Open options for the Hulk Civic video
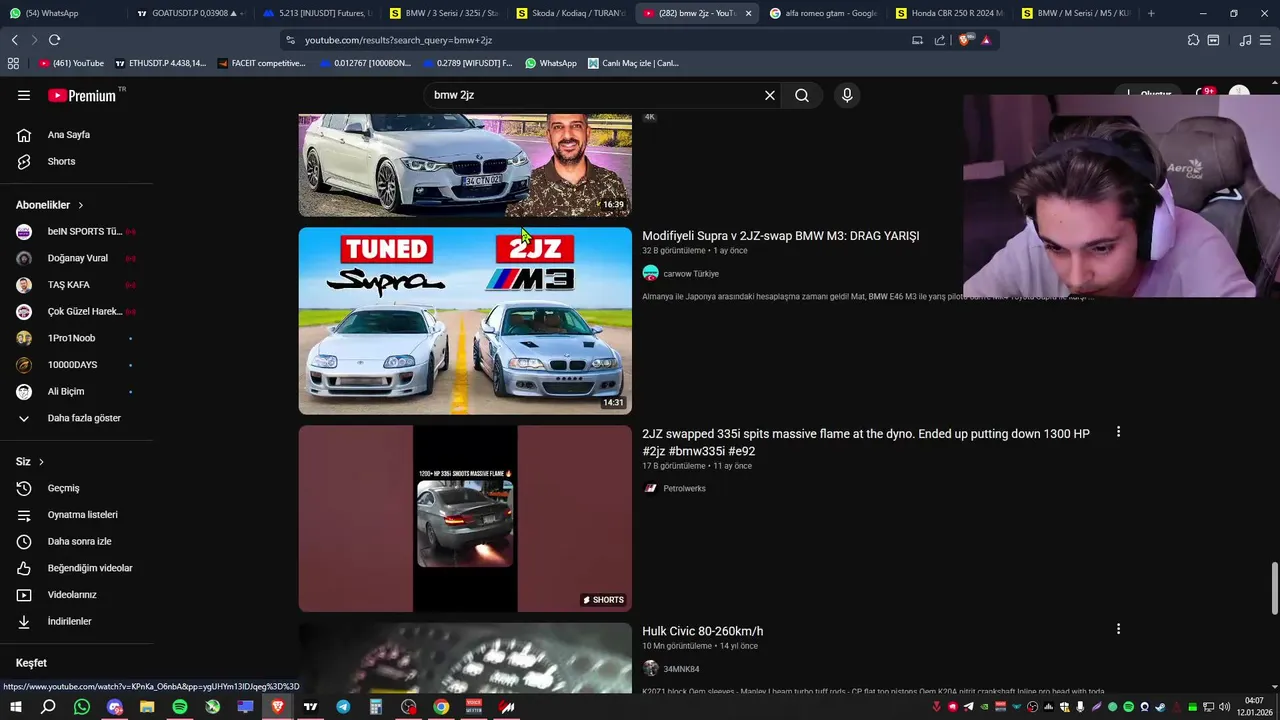The height and width of the screenshot is (720, 1280). pos(1118,629)
